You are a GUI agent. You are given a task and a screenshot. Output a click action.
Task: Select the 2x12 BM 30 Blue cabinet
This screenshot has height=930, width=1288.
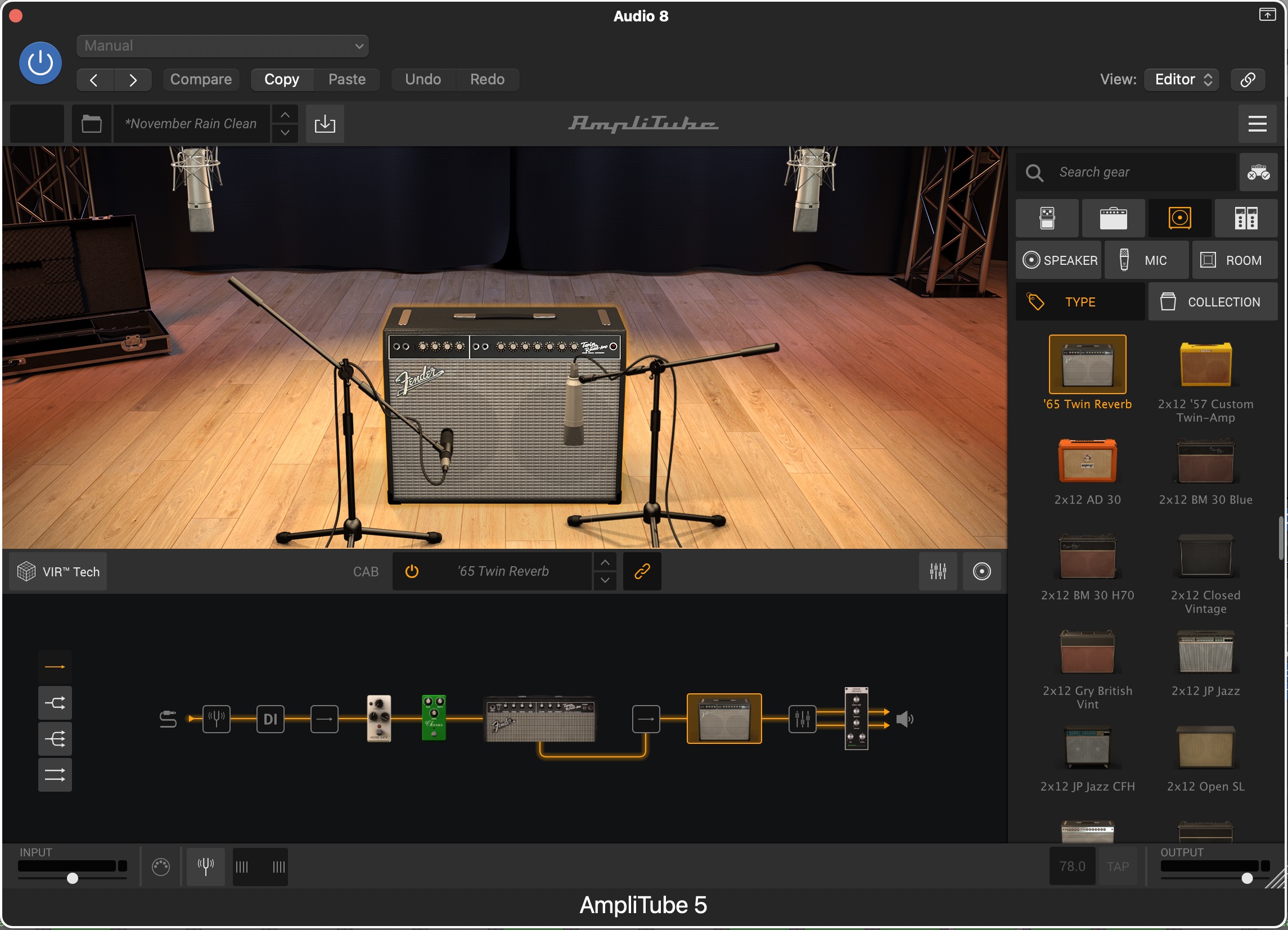click(x=1205, y=461)
